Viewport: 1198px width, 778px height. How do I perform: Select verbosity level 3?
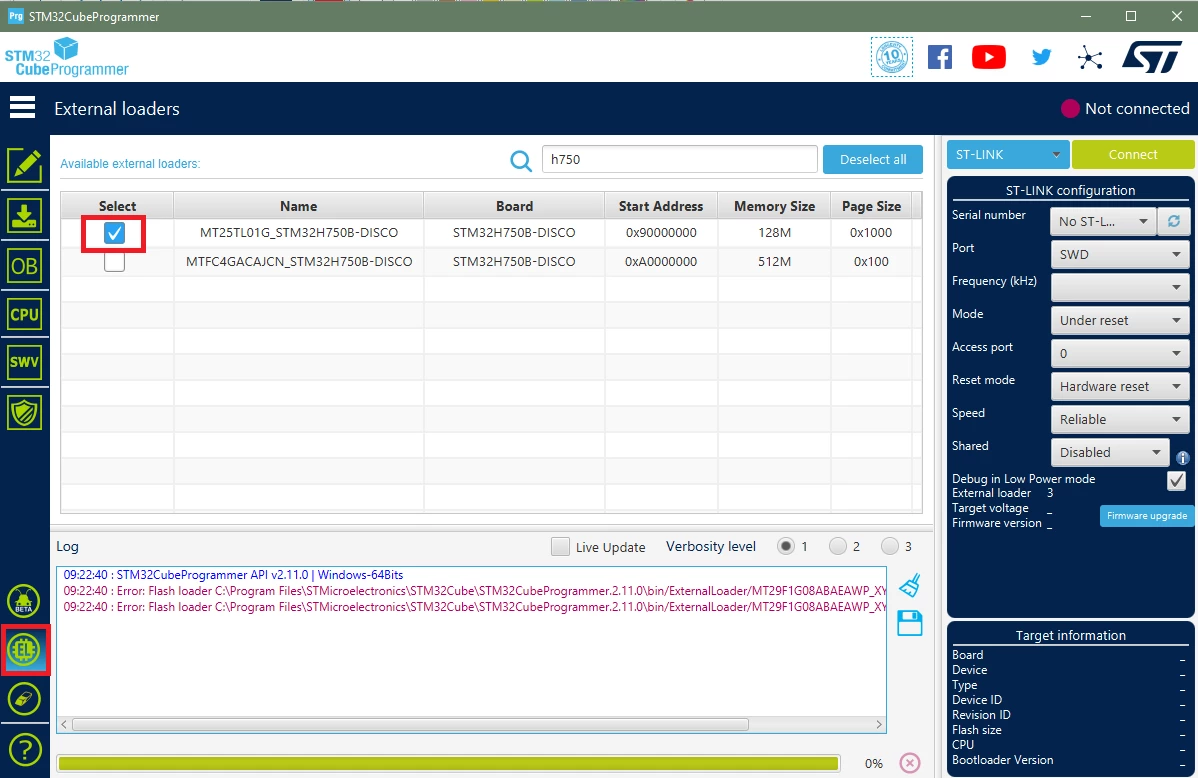click(x=889, y=546)
